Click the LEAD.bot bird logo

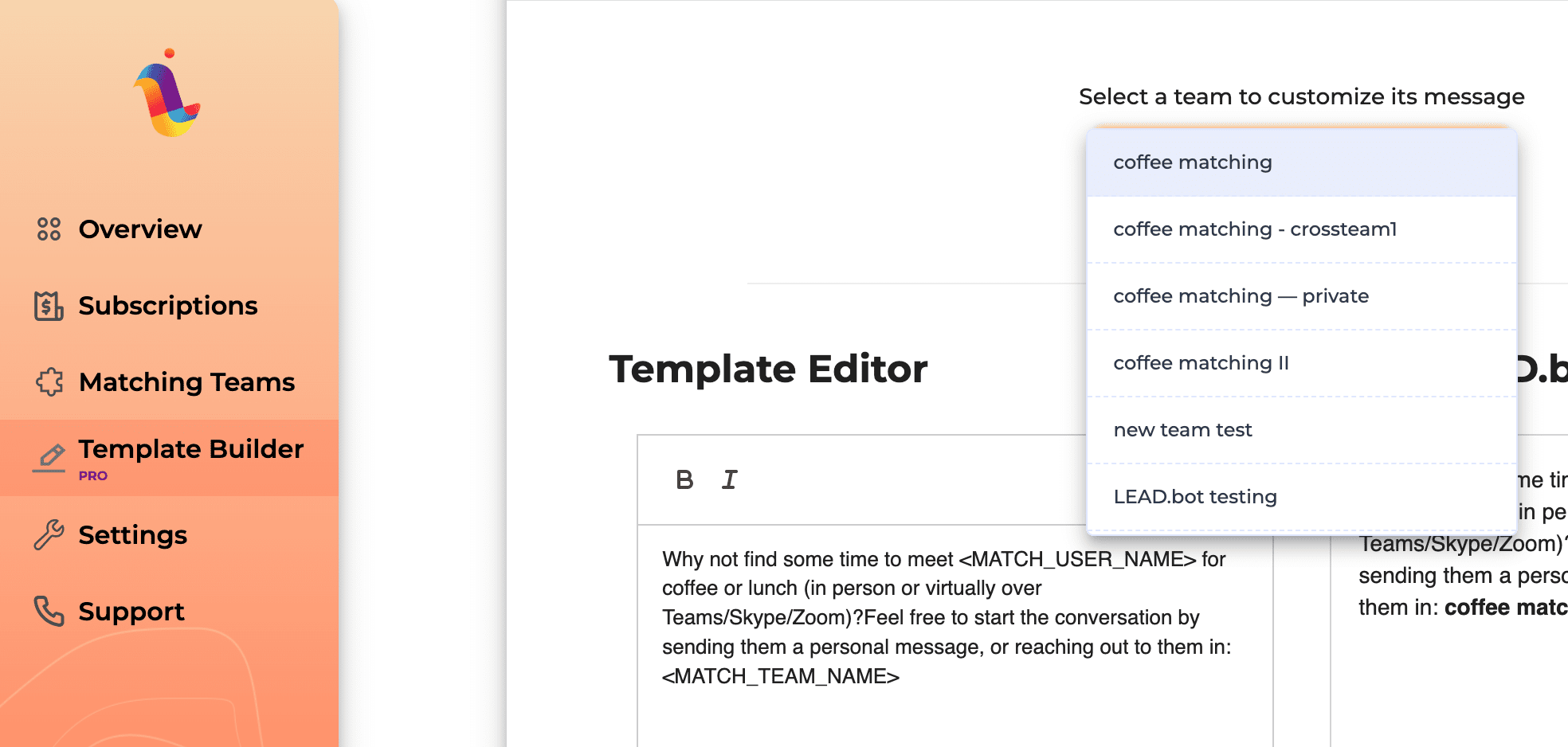coord(167,94)
